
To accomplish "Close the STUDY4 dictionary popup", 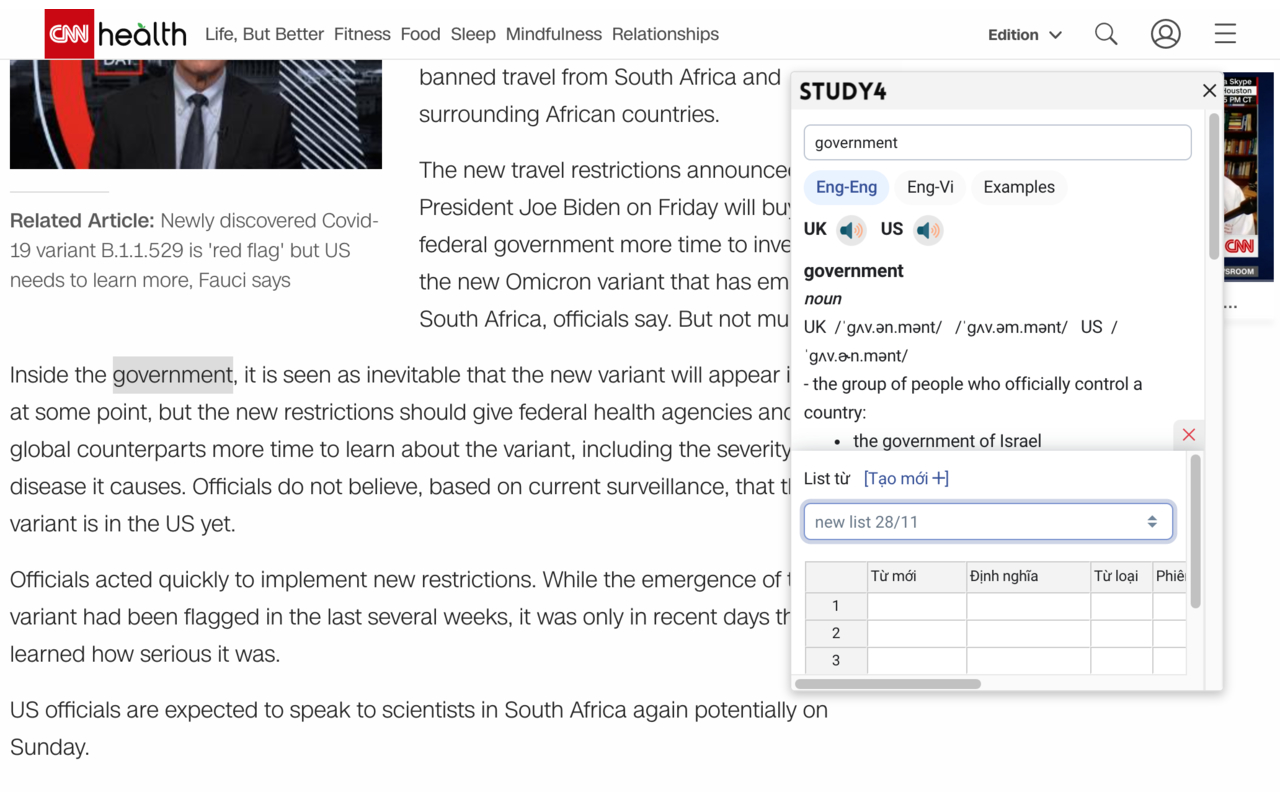I will point(1209,91).
